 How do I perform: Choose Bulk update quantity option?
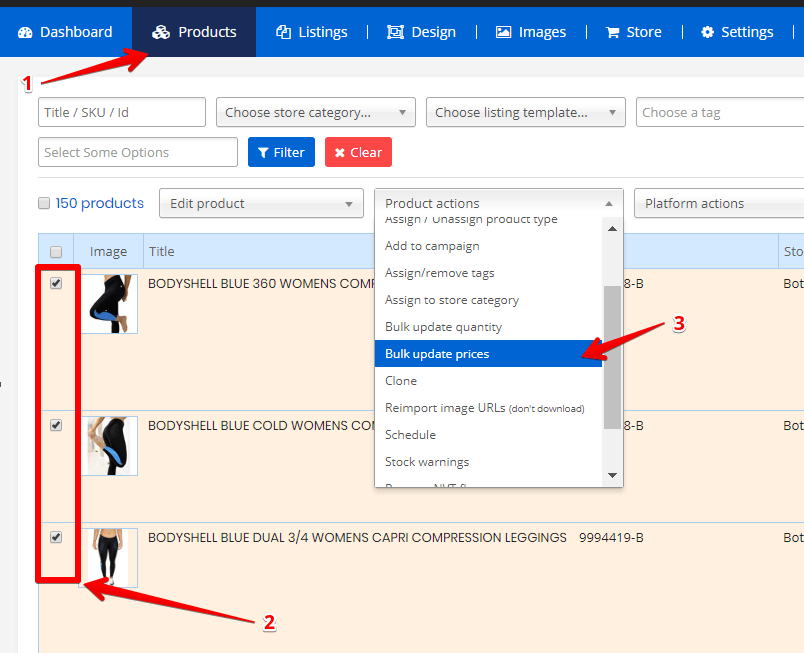pos(488,327)
